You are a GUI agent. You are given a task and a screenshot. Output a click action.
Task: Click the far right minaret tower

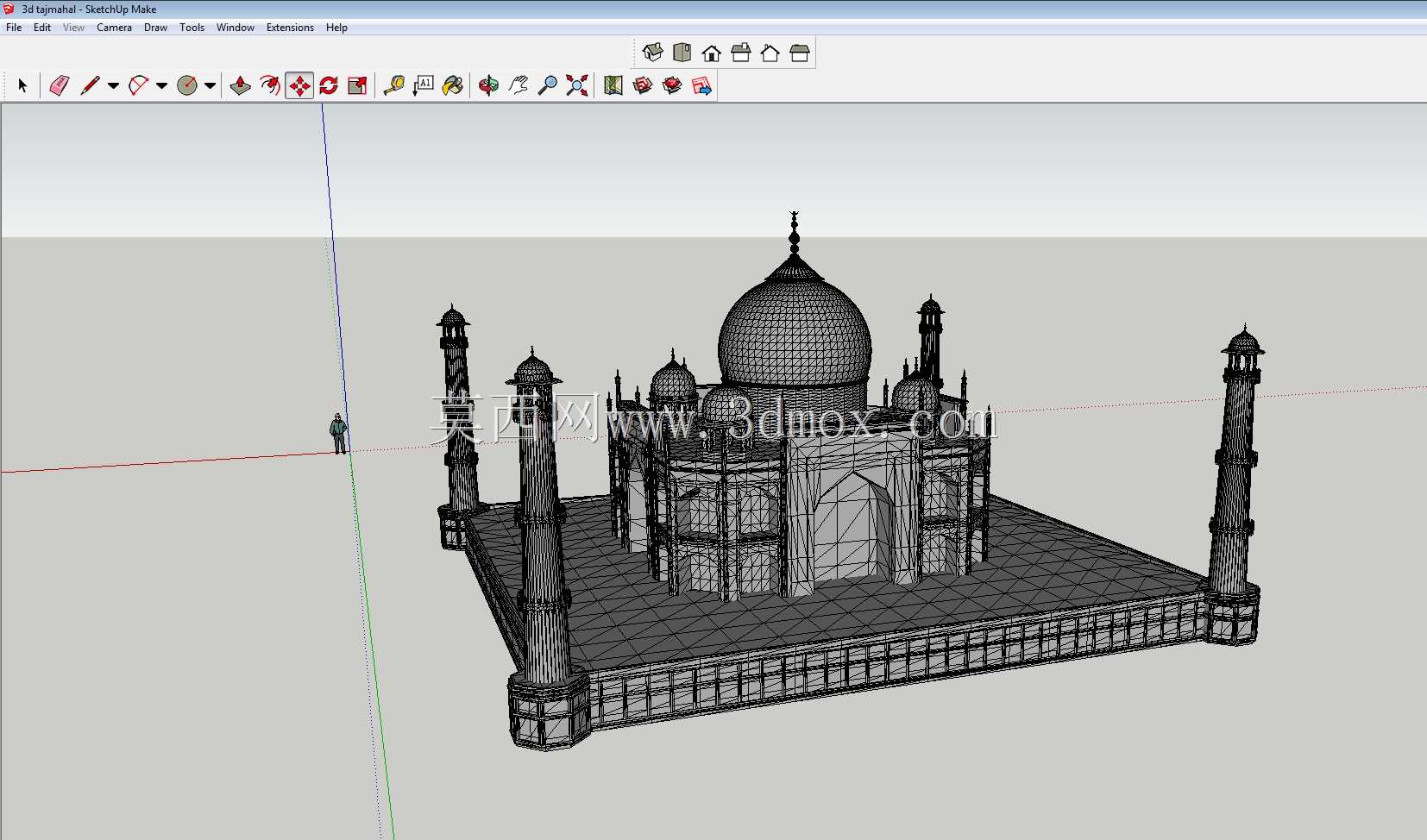(1236, 483)
